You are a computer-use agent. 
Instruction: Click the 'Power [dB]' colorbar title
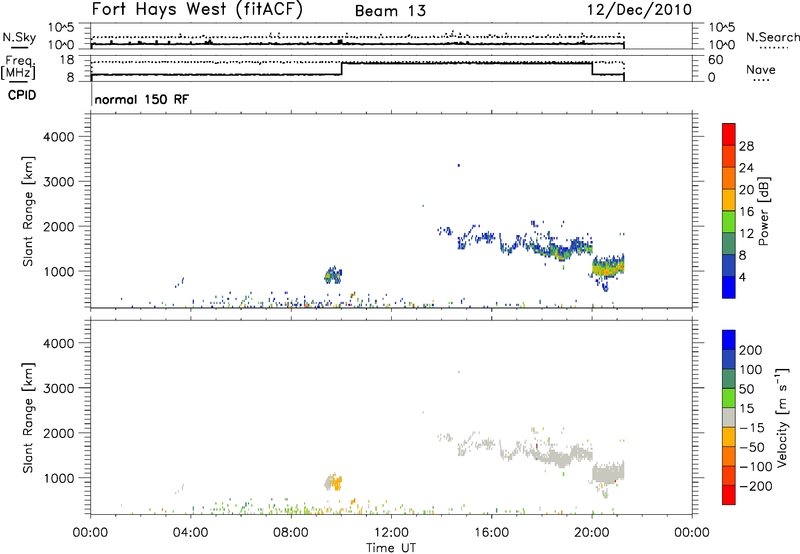click(x=764, y=211)
